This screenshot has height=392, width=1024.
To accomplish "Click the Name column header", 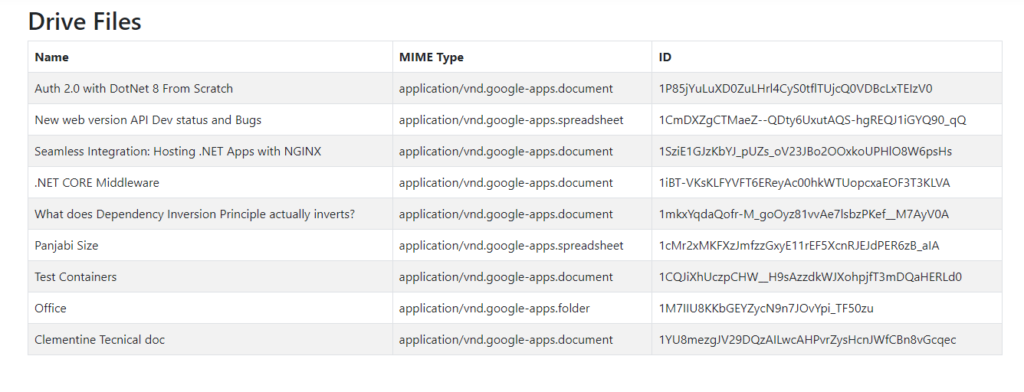I will coord(52,57).
